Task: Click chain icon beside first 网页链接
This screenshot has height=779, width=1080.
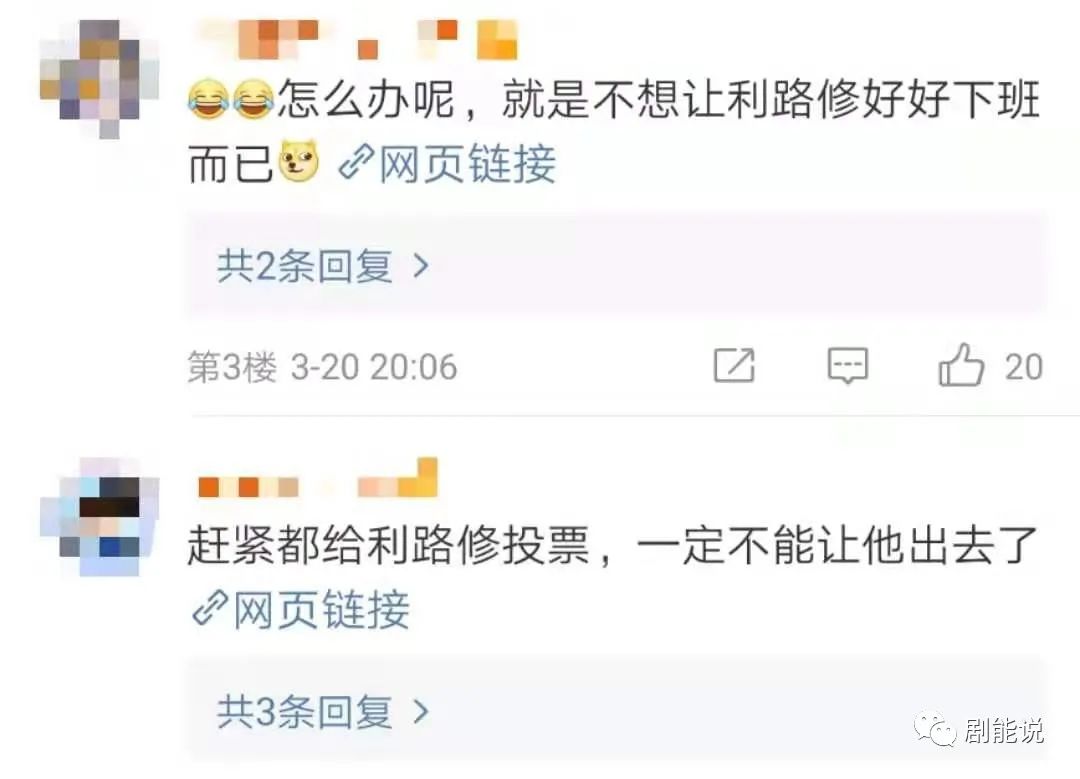Action: pos(356,163)
